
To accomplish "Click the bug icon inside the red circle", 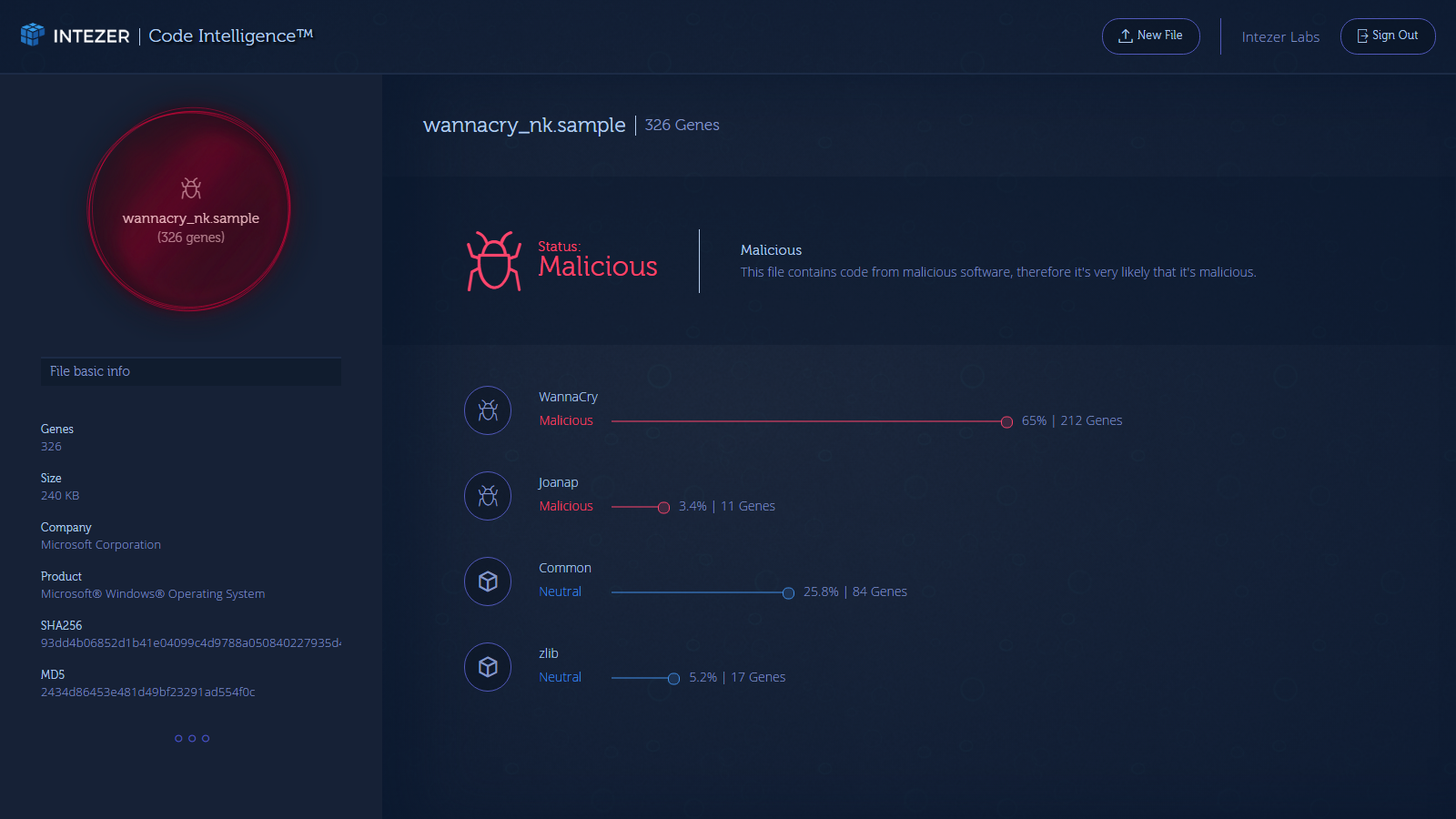I will coord(191,188).
